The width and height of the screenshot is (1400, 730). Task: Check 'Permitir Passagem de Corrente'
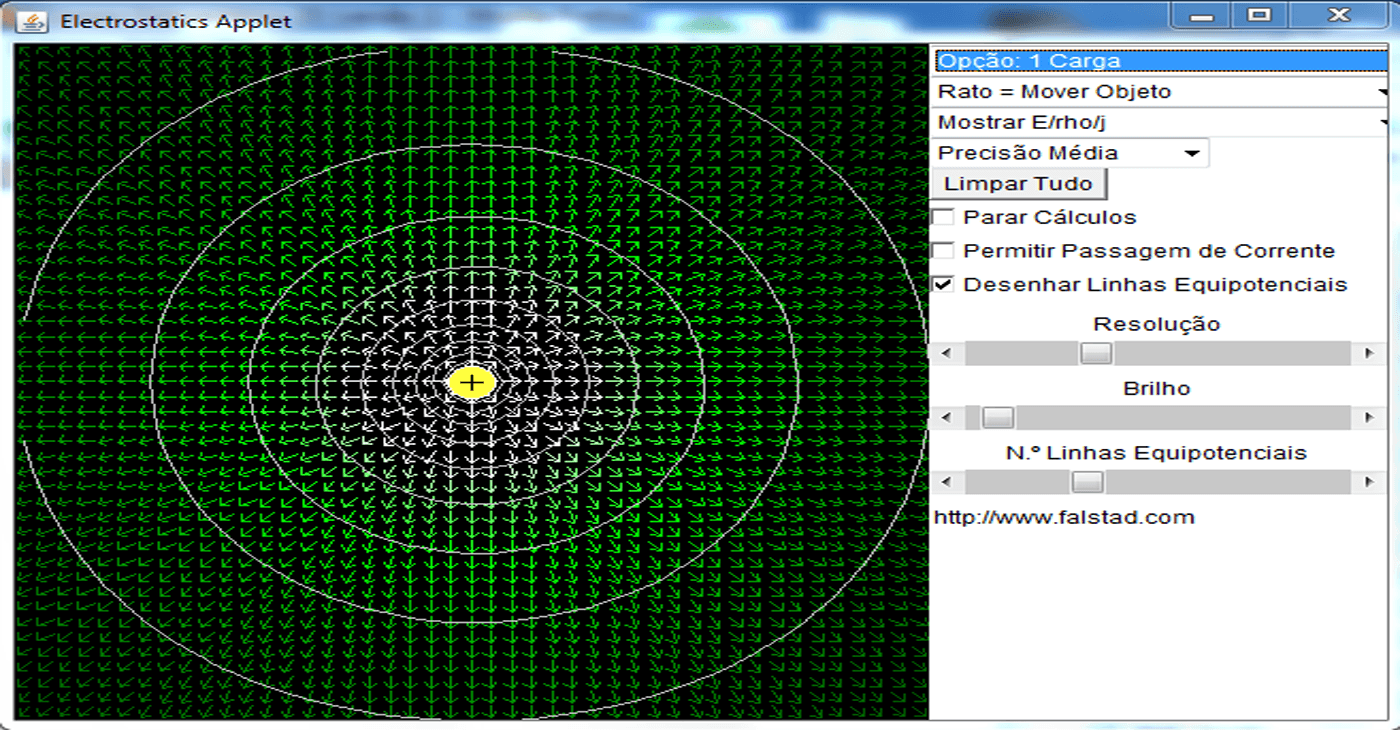942,251
